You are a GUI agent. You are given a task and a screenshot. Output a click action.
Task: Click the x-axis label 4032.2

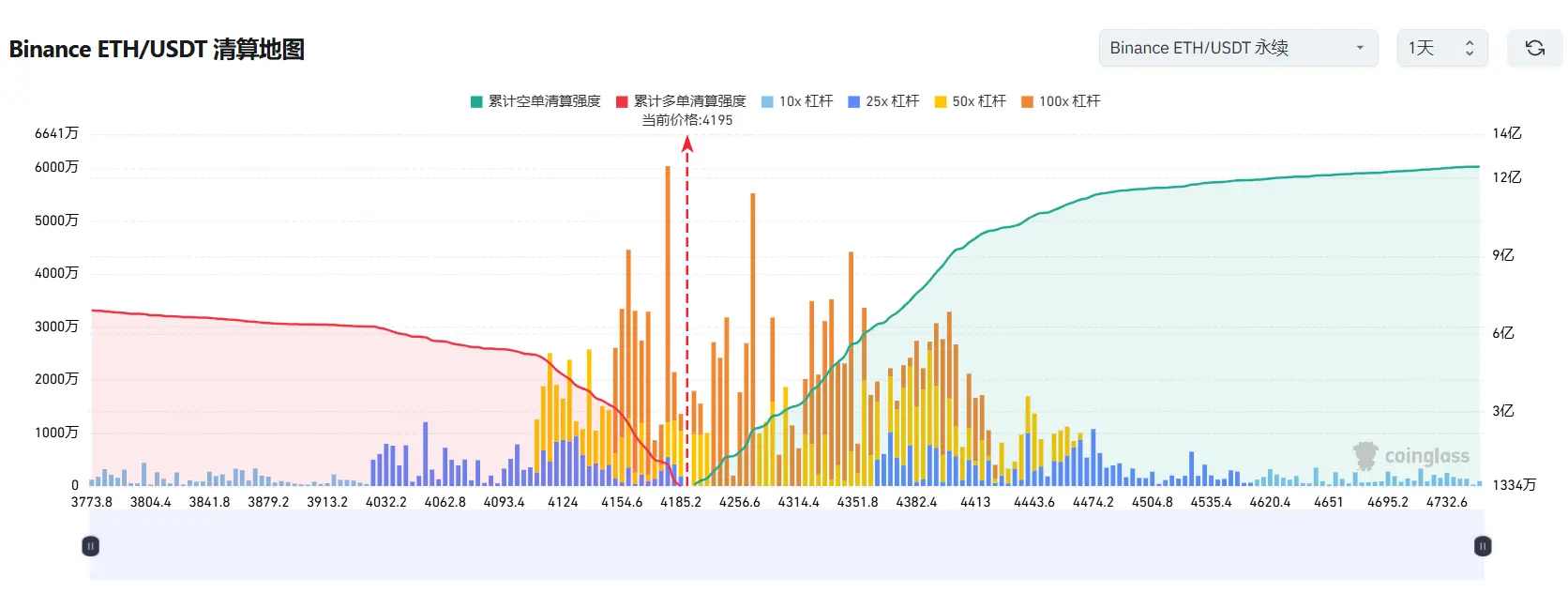(x=386, y=502)
